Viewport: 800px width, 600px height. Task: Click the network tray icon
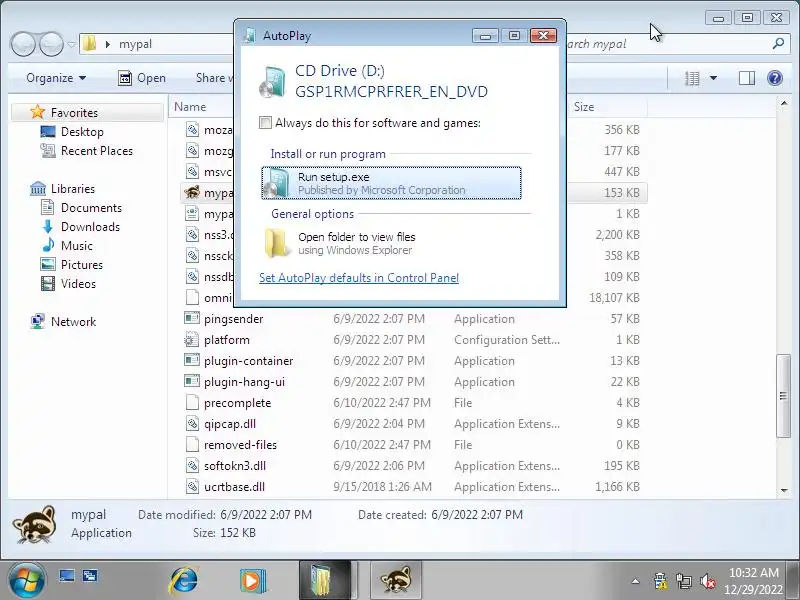pyautogui.click(x=684, y=581)
